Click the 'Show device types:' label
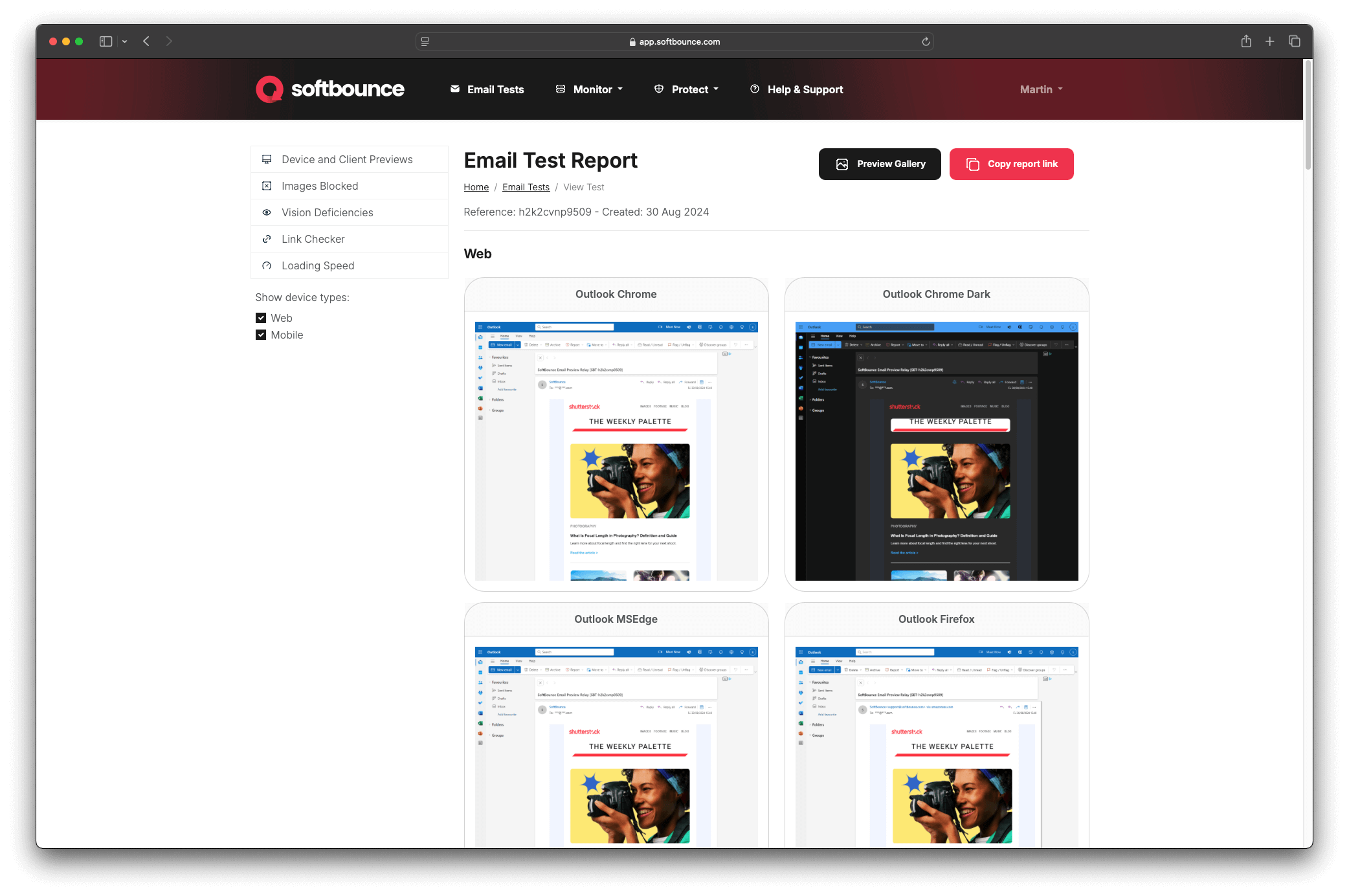This screenshot has height=896, width=1349. (x=302, y=298)
